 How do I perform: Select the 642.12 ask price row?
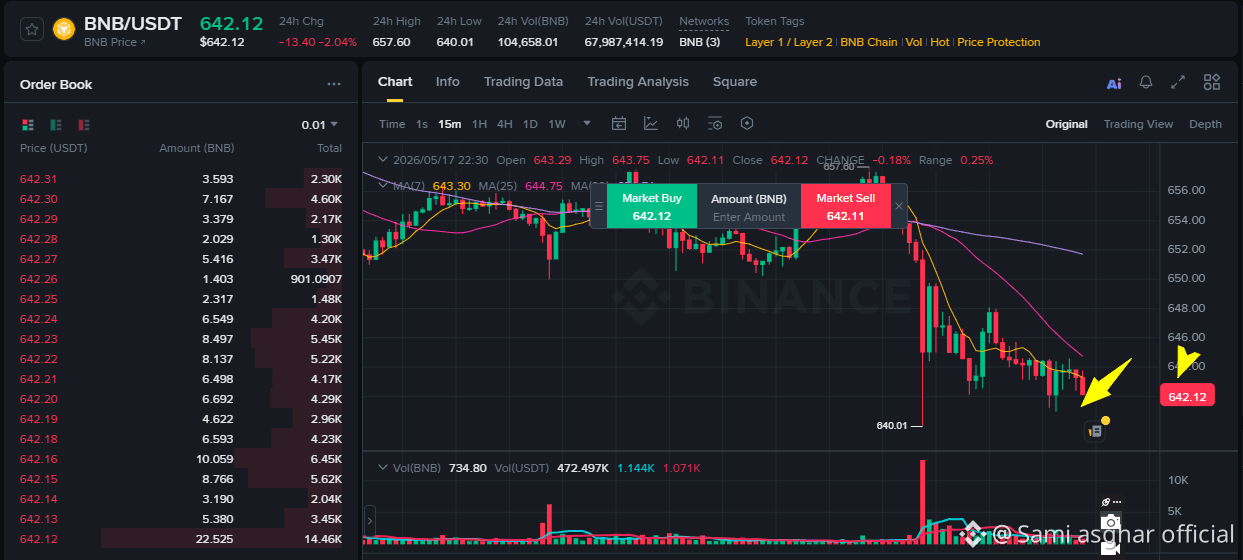pos(181,539)
